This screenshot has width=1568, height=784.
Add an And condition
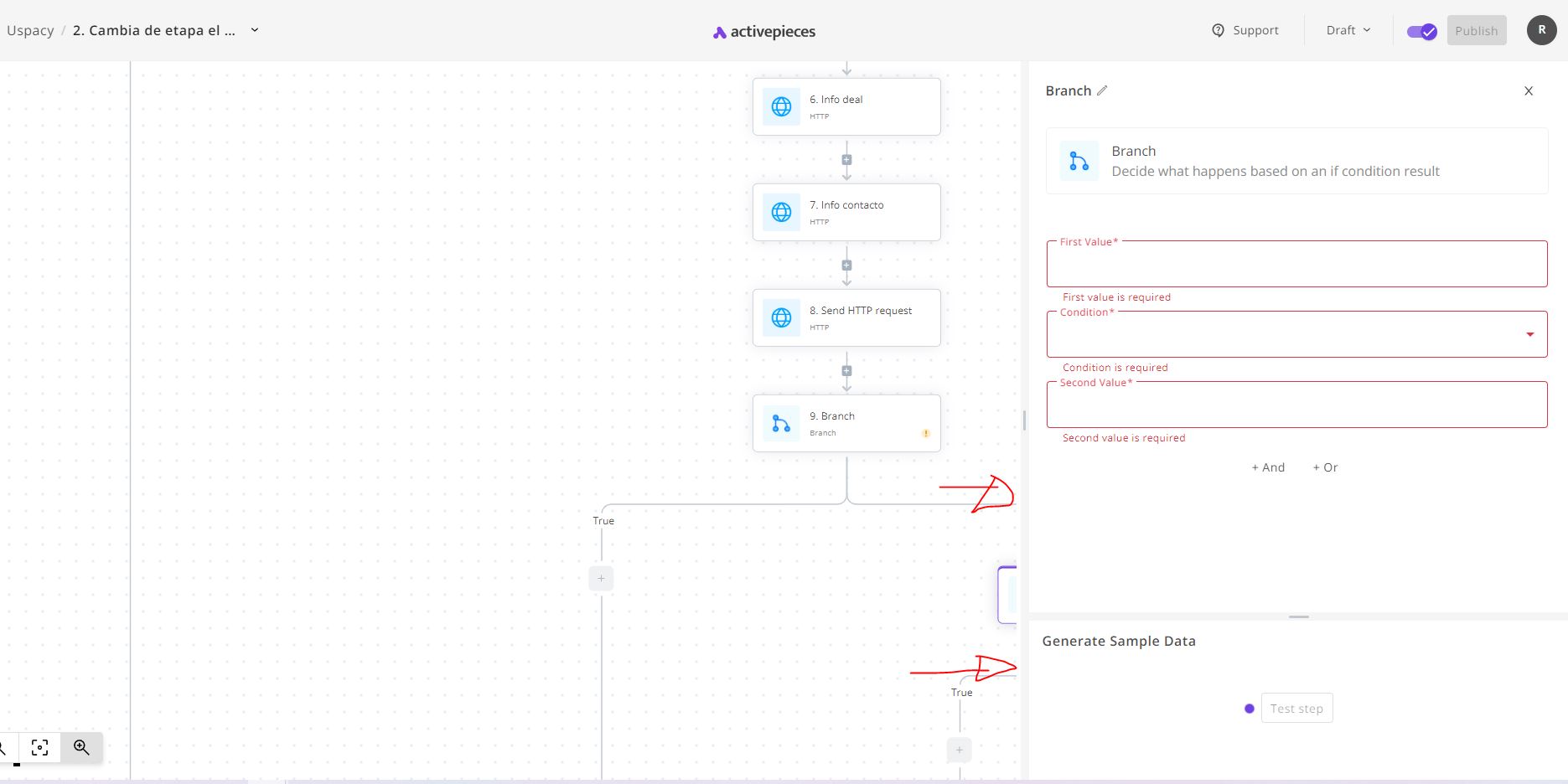coord(1268,467)
